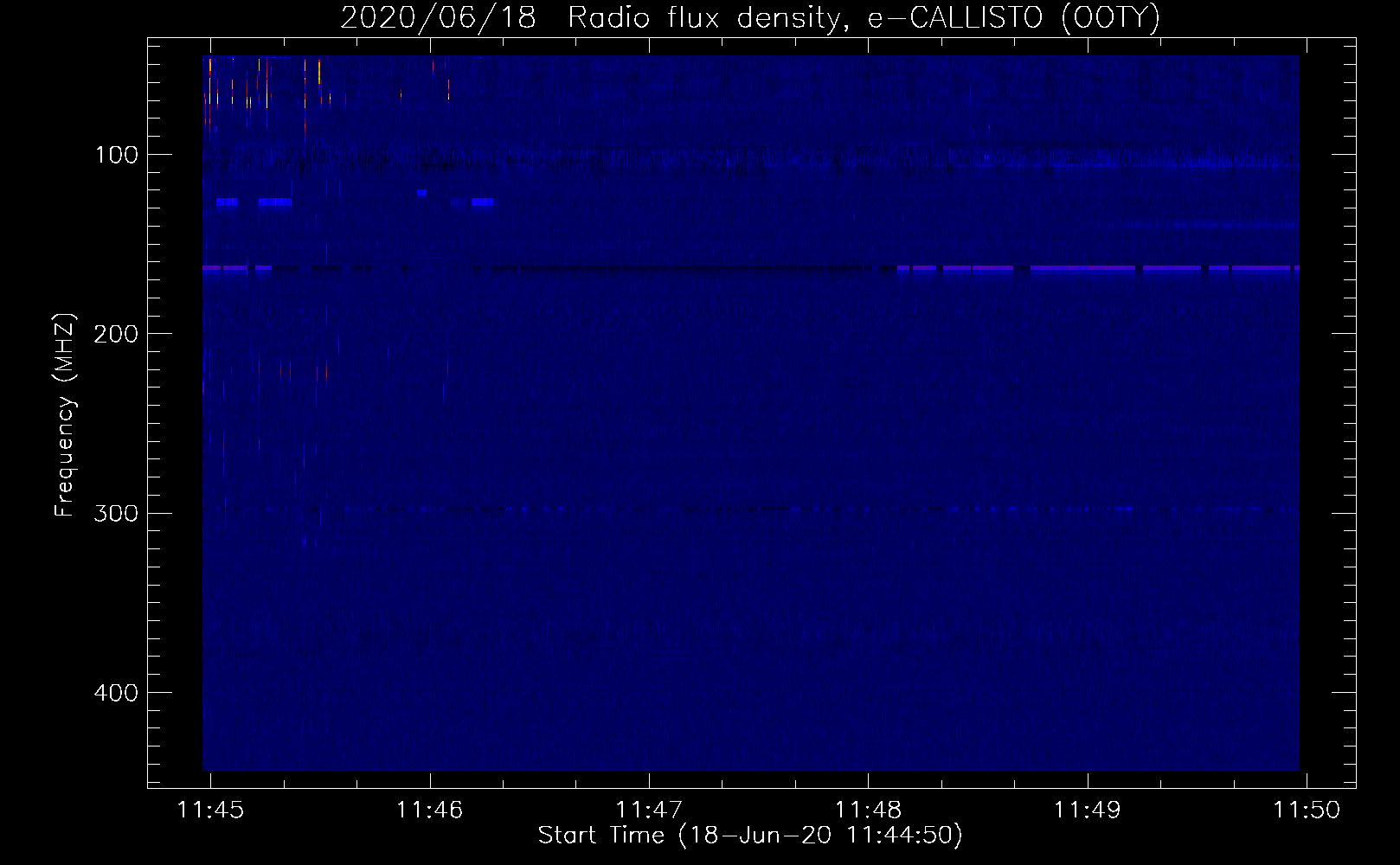Click the plot title '2020/06/18 Radio flux density, e-CALLISTO (OOTY)'
Screen dimensions: 1400x865
pos(750,17)
